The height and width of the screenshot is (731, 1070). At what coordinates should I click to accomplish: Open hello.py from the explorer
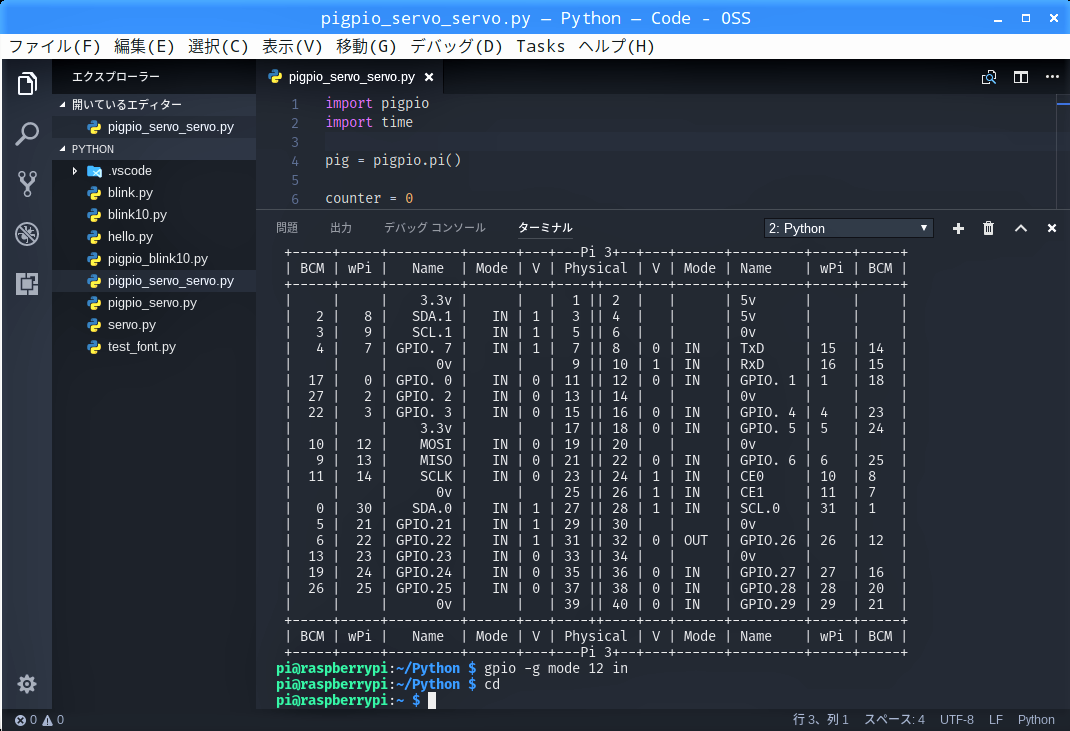(x=154, y=237)
